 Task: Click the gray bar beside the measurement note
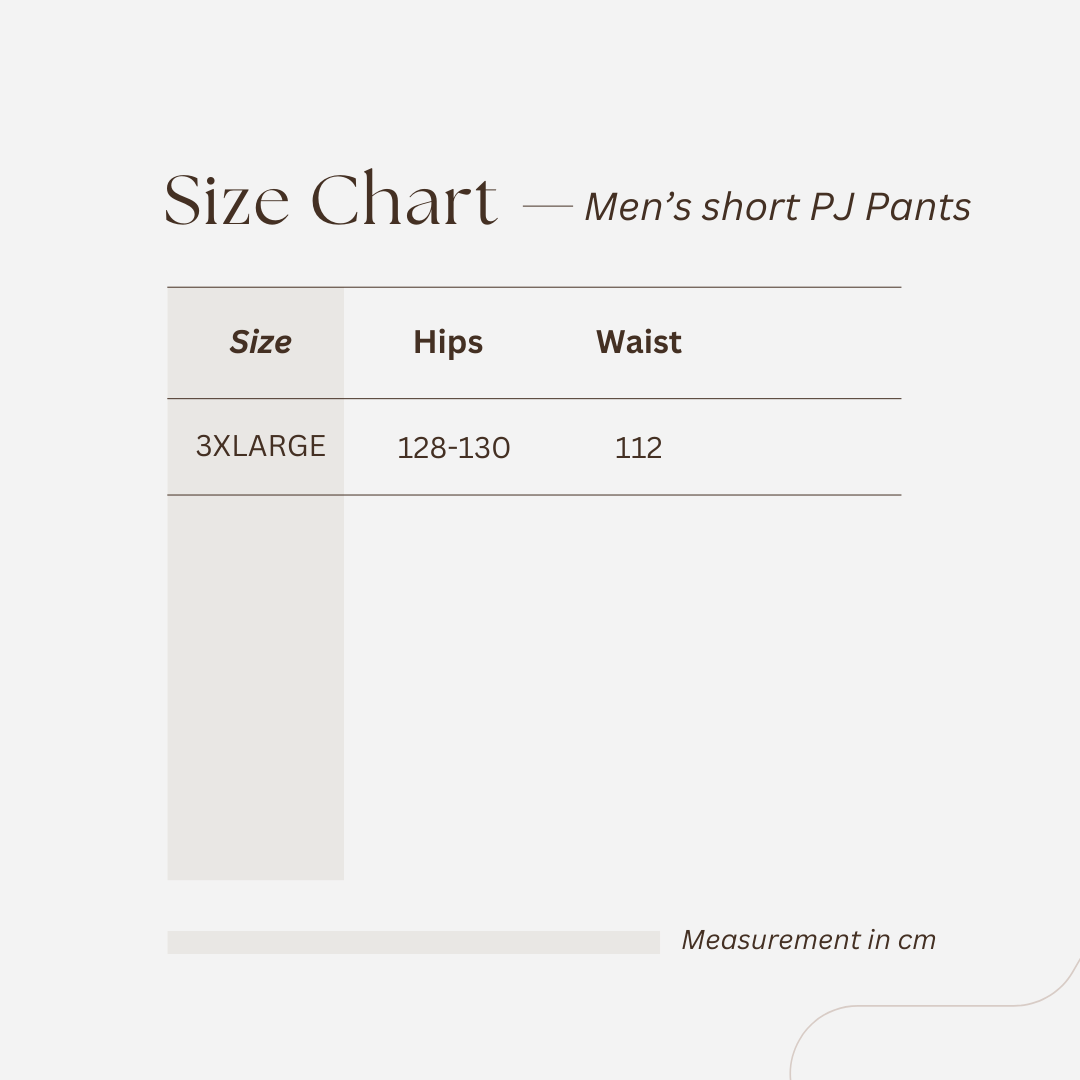click(413, 942)
